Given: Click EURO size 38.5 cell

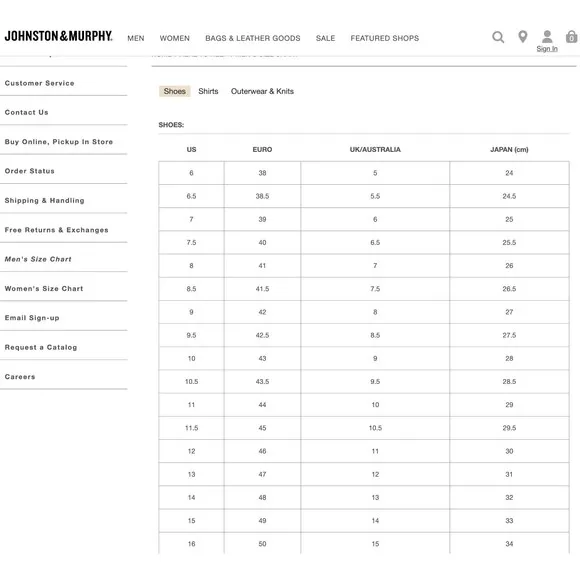Looking at the screenshot, I should 262,196.
